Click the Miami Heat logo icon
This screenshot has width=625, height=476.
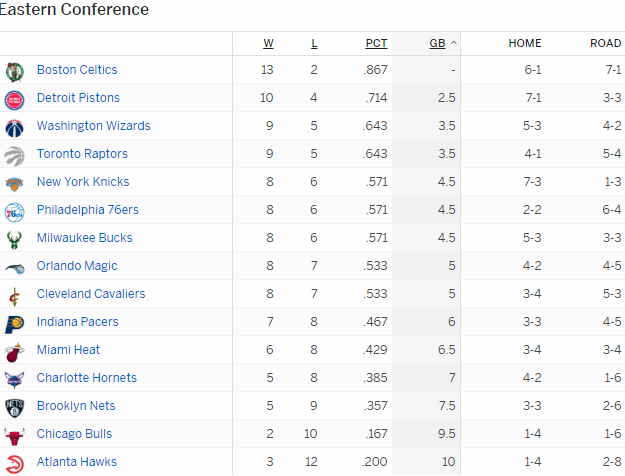click(x=14, y=350)
